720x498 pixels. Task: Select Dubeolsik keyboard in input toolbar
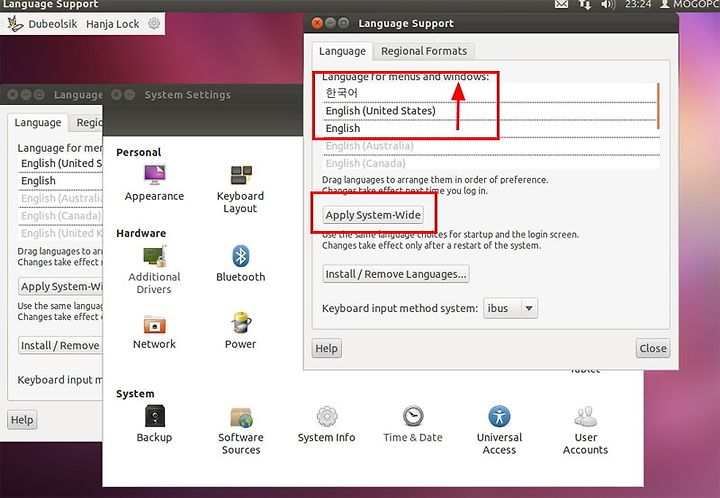(x=53, y=24)
